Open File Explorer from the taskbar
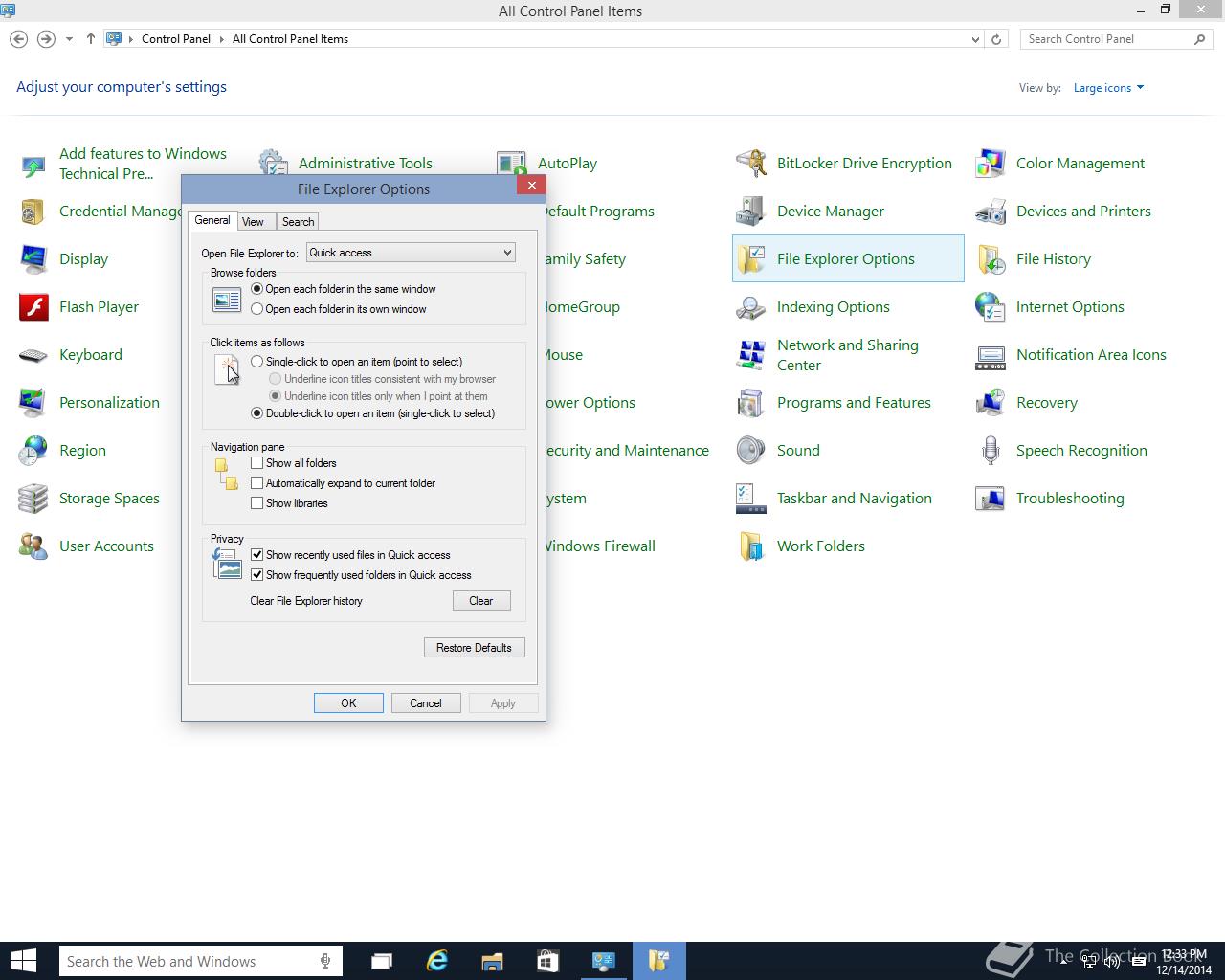This screenshot has width=1225, height=980. coord(492,961)
